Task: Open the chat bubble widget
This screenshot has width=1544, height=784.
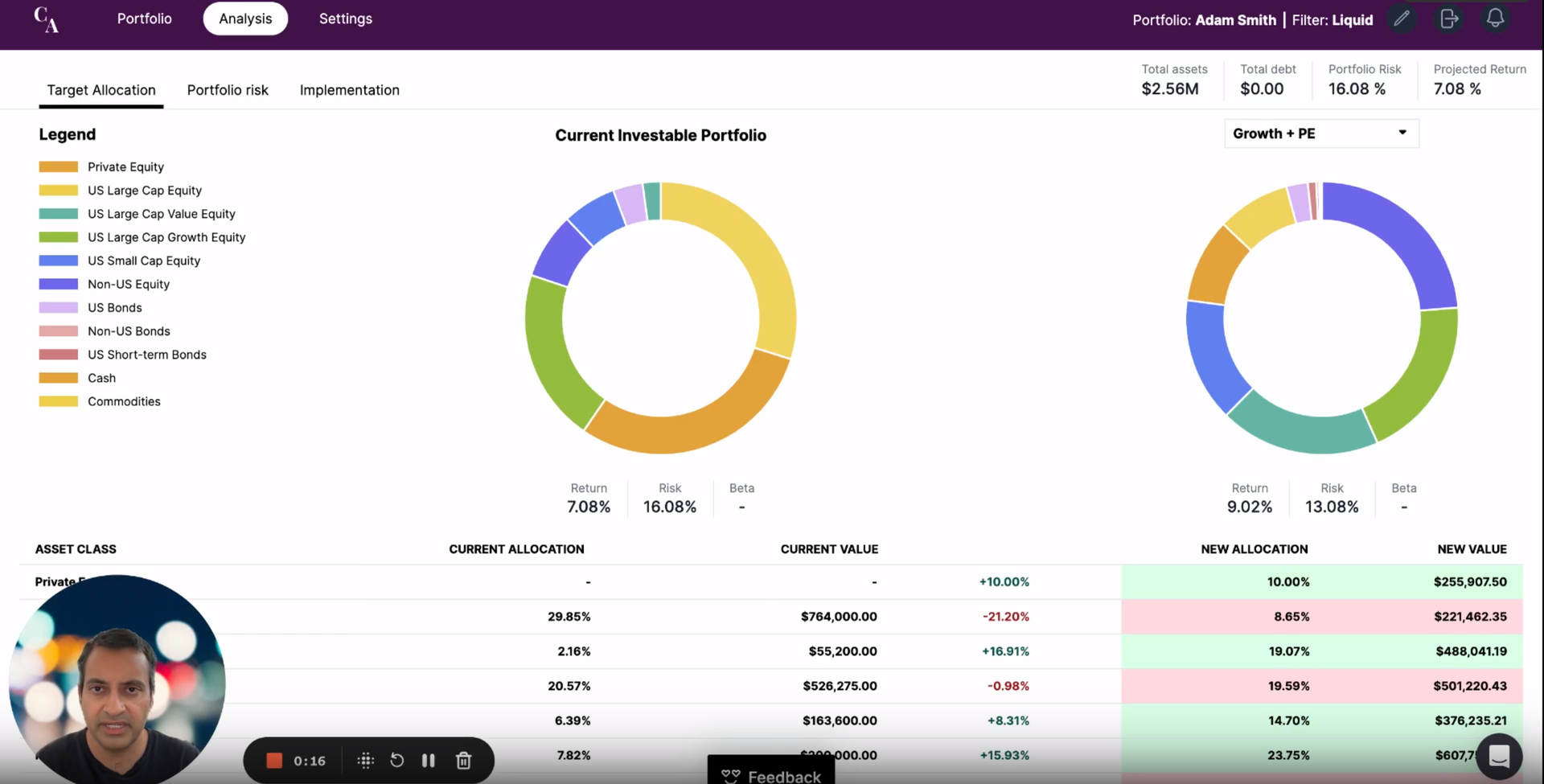Action: click(x=1499, y=757)
